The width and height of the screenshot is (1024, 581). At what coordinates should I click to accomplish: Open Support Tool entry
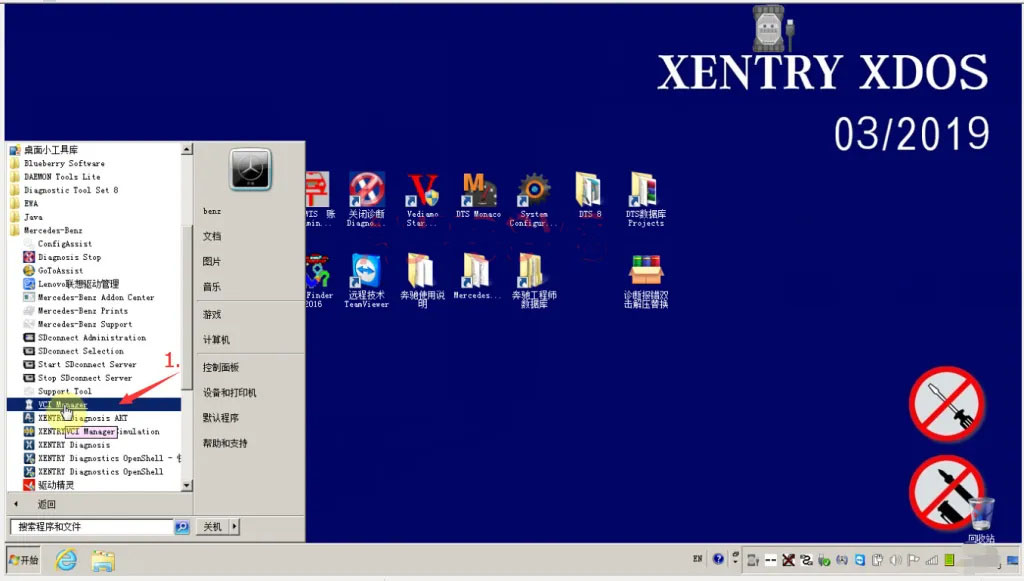(57, 391)
